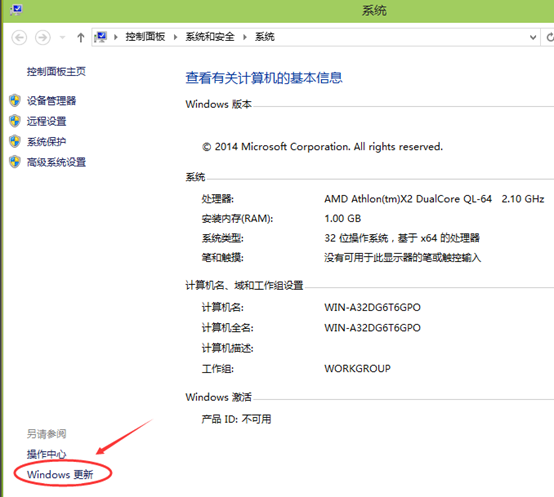Click the shield icon beside 高级系统设置
554x497 pixels.
click(x=15, y=162)
